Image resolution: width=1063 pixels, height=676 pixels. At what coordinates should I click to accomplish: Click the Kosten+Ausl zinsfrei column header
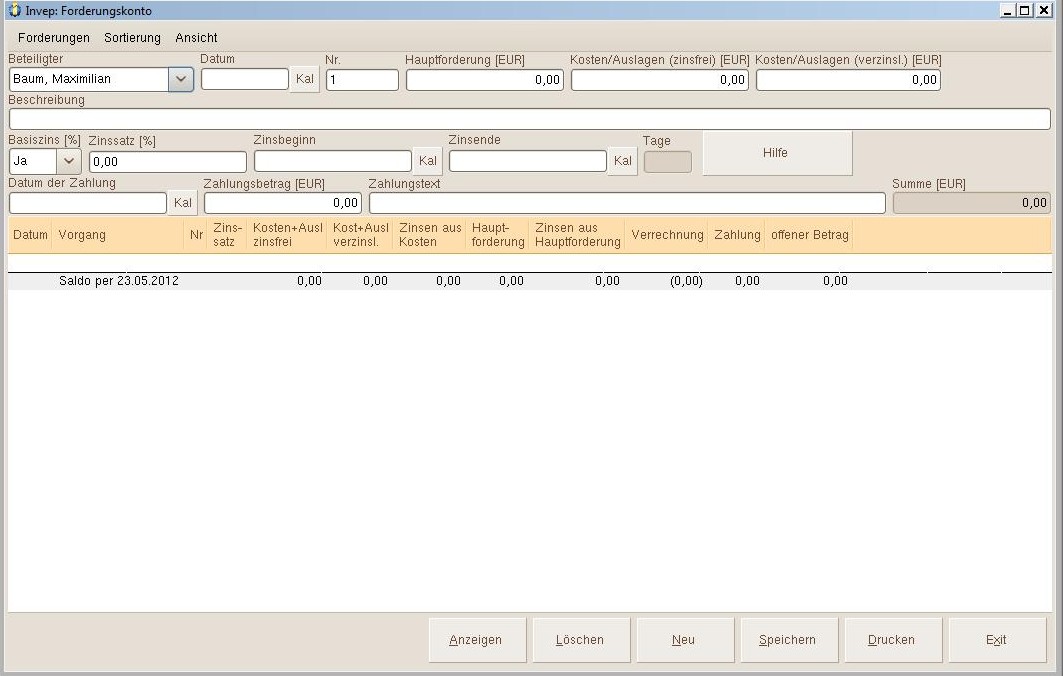click(287, 235)
